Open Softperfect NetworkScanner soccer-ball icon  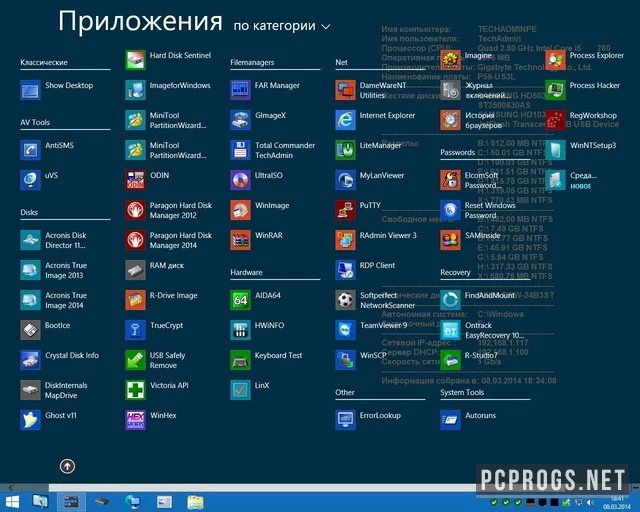(x=345, y=300)
